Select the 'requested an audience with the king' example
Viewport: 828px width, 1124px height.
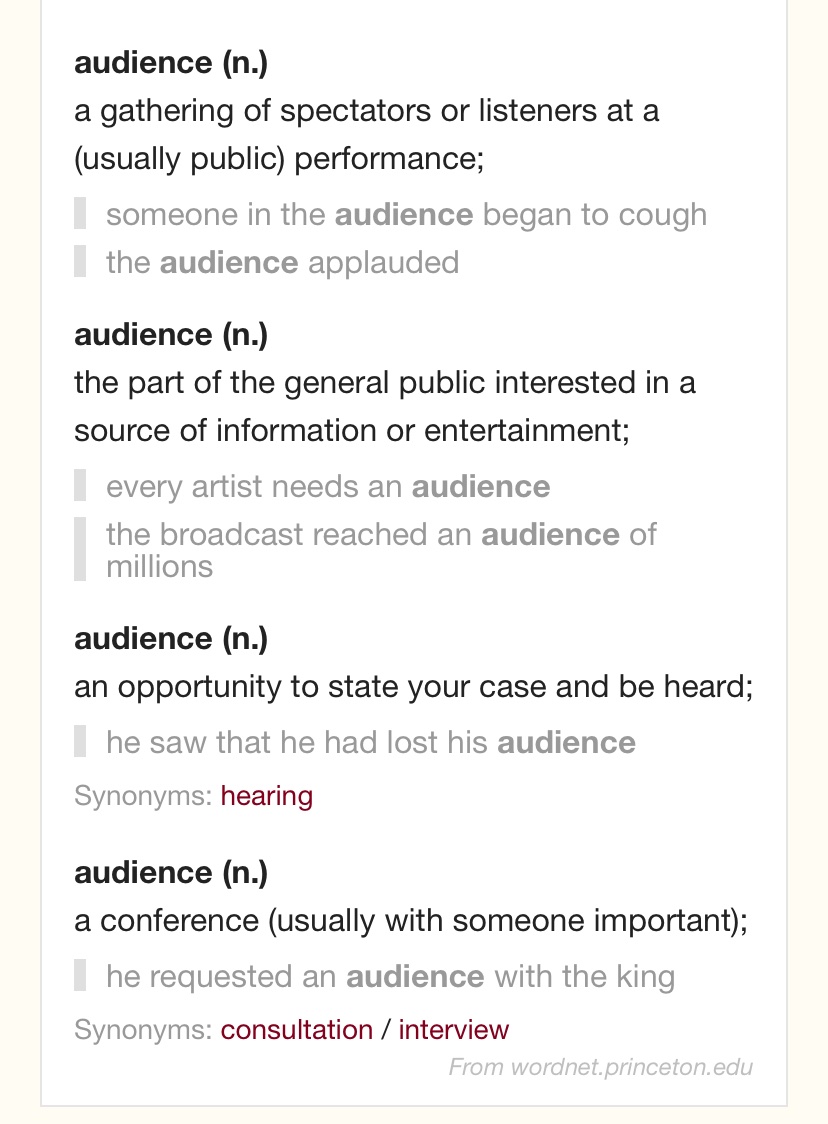(x=390, y=976)
